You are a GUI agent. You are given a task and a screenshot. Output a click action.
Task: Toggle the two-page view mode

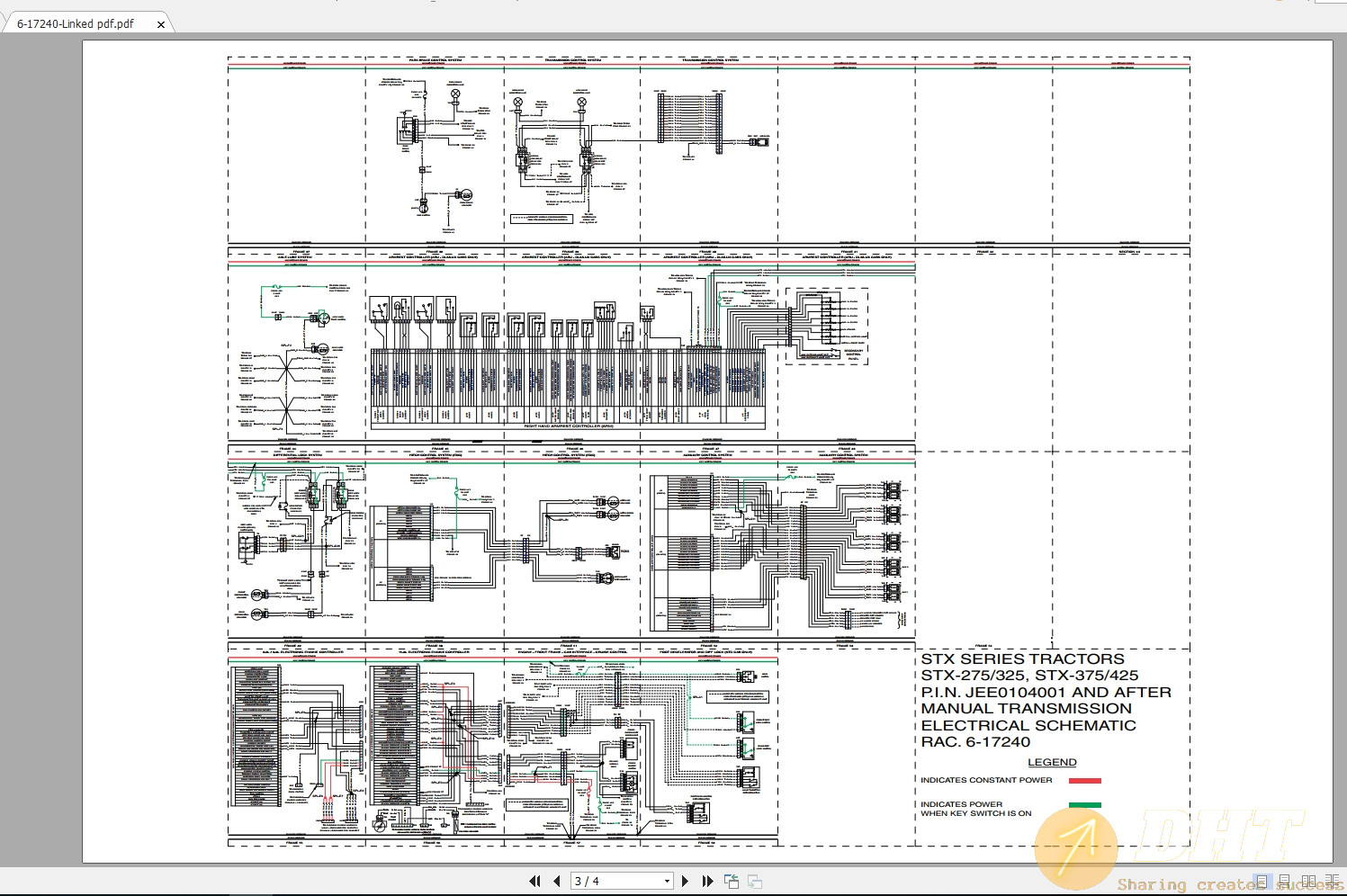(x=1308, y=882)
